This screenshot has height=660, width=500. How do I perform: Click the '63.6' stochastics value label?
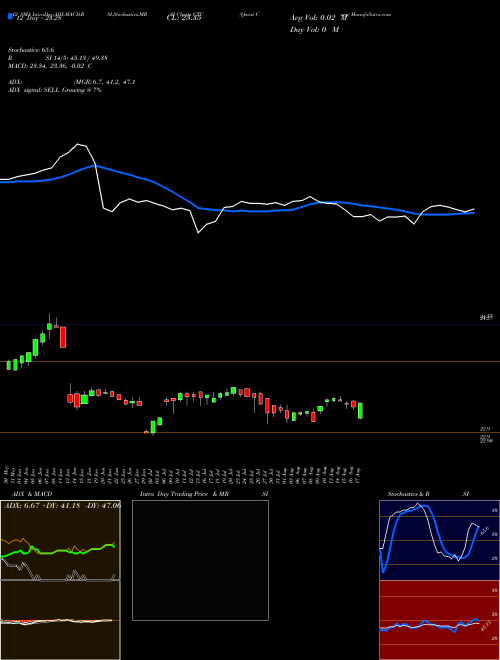tap(485, 530)
